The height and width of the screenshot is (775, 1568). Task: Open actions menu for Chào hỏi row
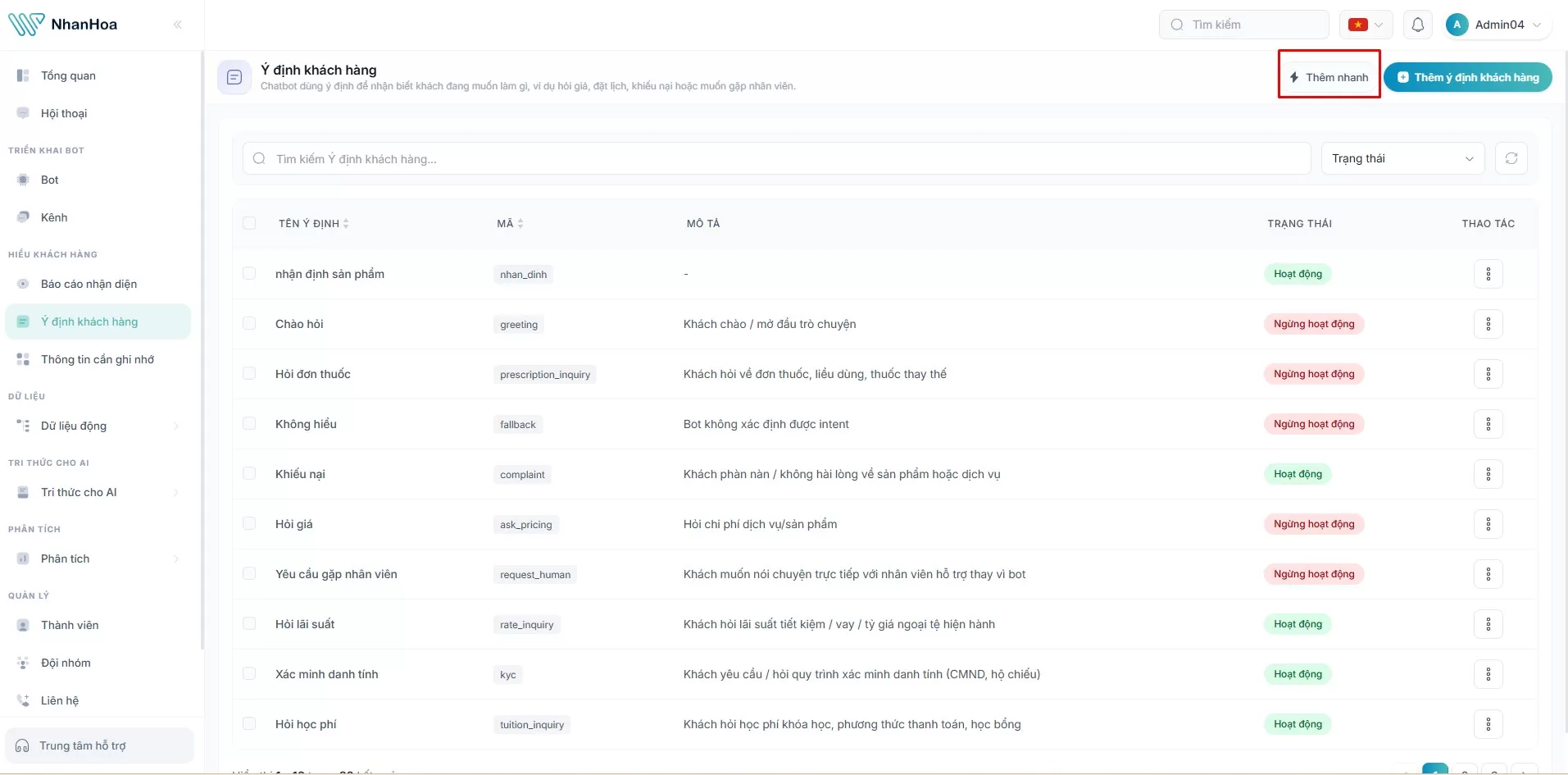point(1488,324)
